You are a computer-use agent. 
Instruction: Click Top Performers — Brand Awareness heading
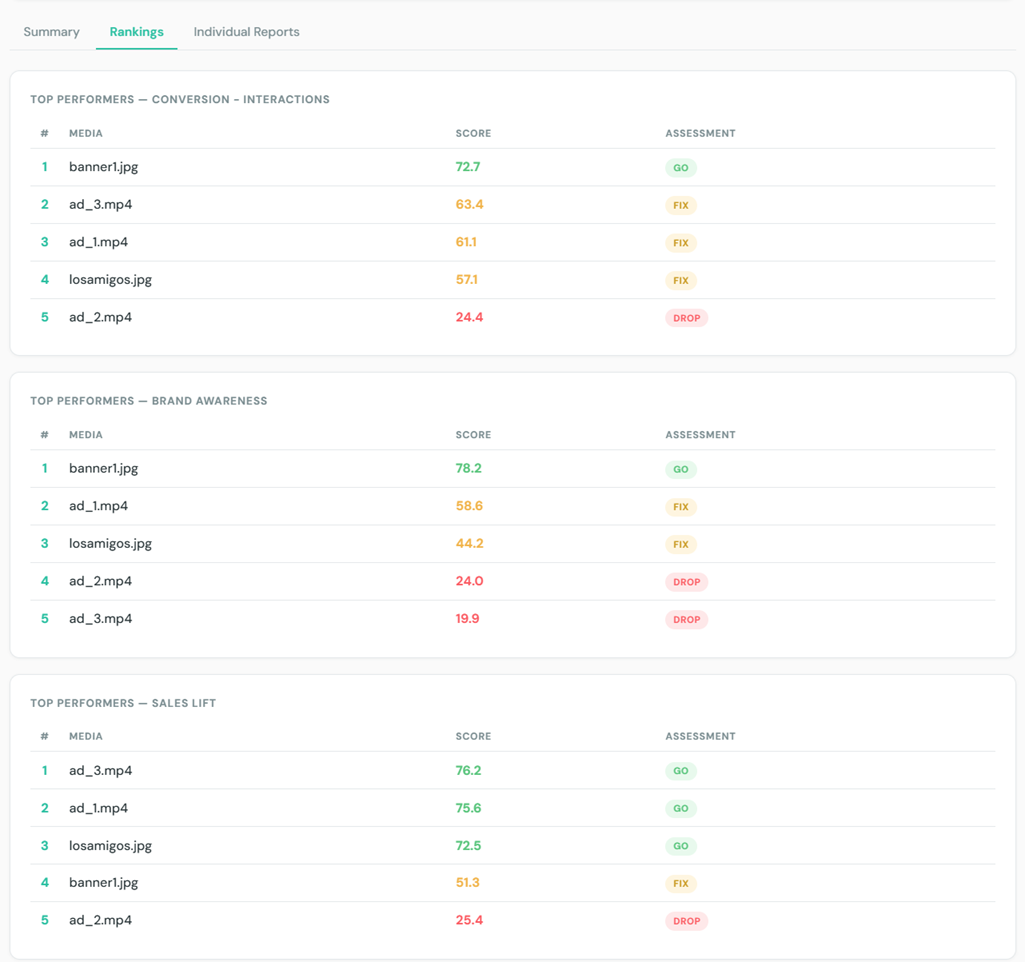tap(148, 401)
